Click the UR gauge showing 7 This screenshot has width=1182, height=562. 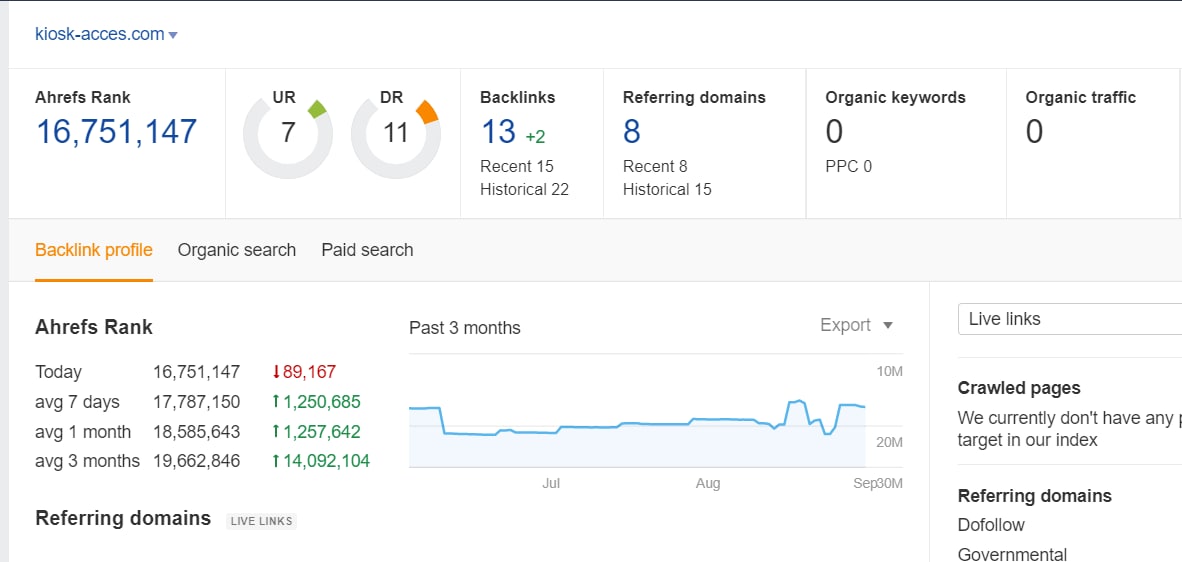[x=287, y=133]
